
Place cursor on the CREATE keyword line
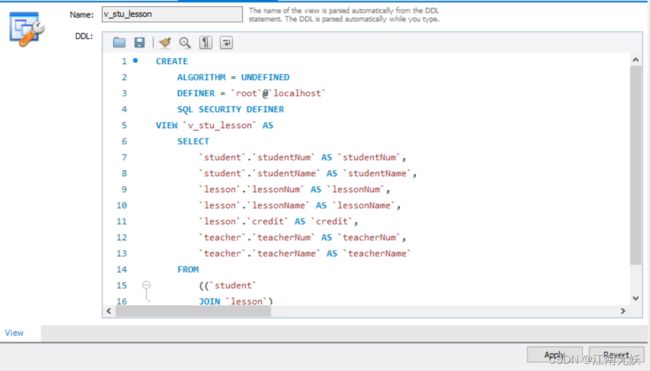(172, 61)
